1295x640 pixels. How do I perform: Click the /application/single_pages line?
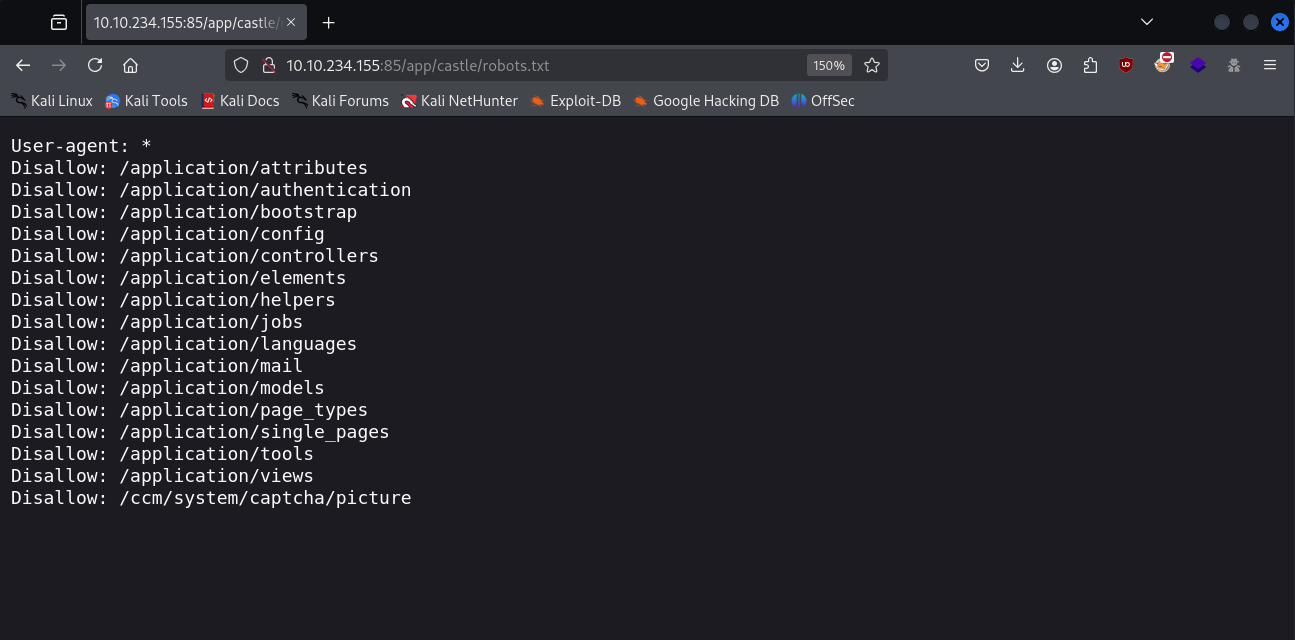click(200, 432)
